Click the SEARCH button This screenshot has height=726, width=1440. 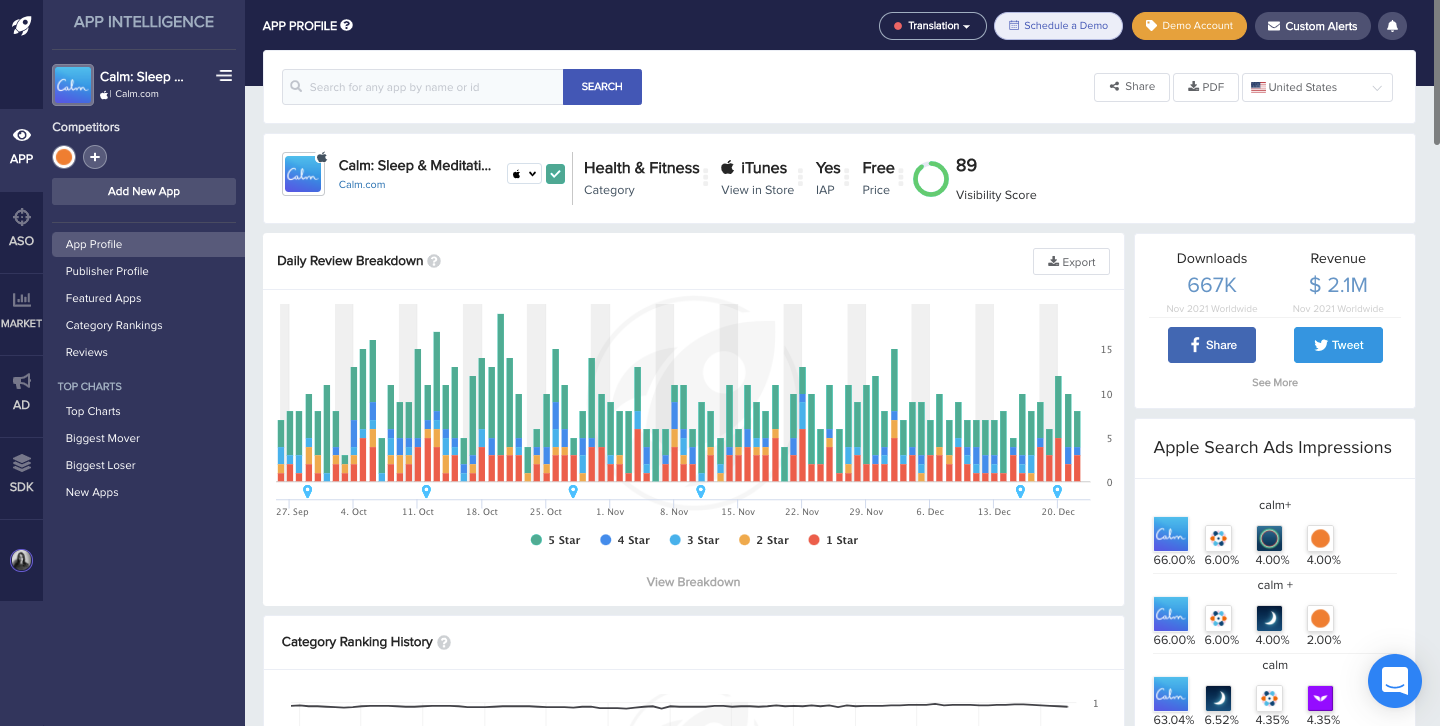[602, 87]
